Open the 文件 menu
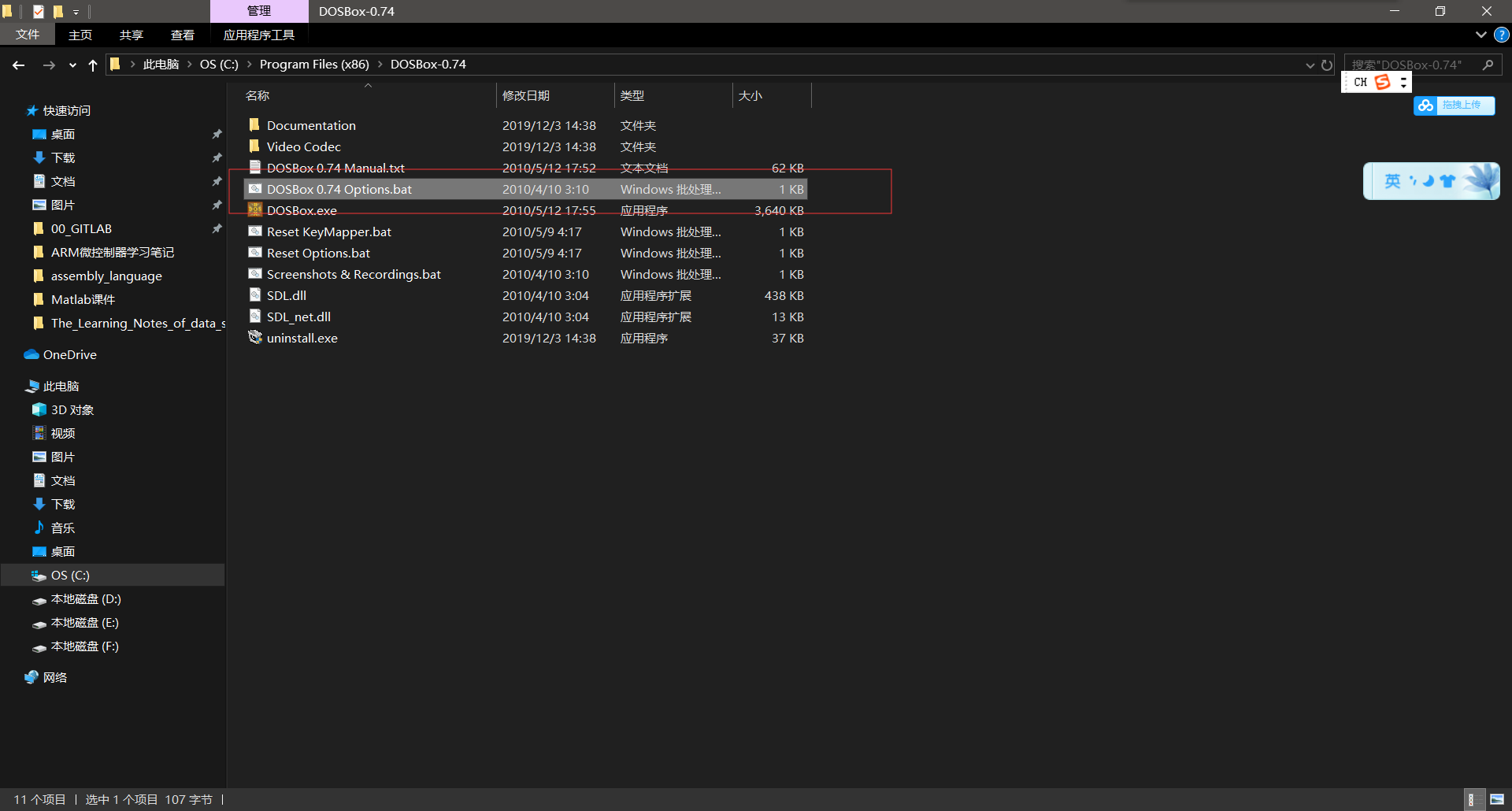The height and width of the screenshot is (811, 1512). [x=28, y=35]
